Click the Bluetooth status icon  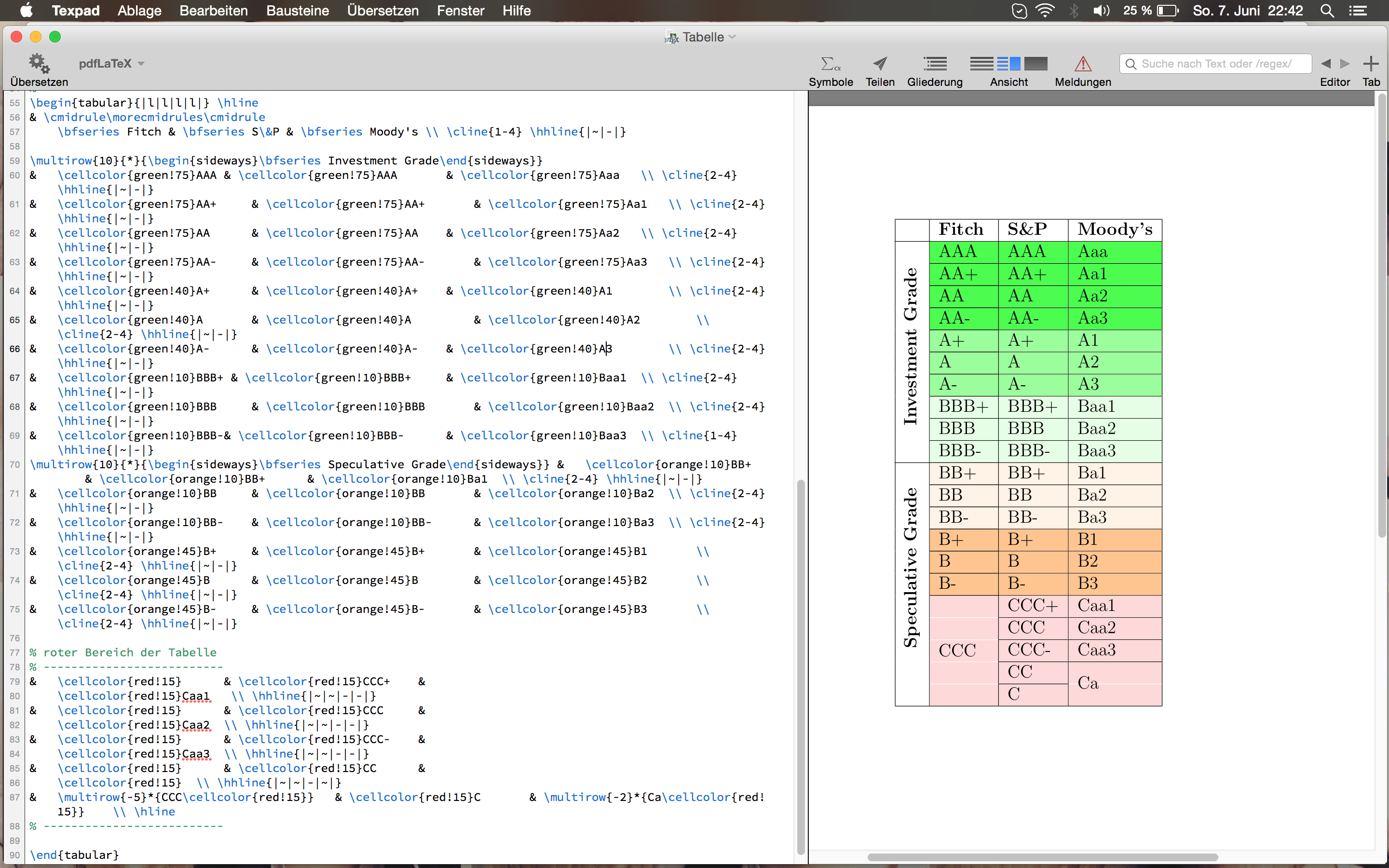(x=1074, y=10)
